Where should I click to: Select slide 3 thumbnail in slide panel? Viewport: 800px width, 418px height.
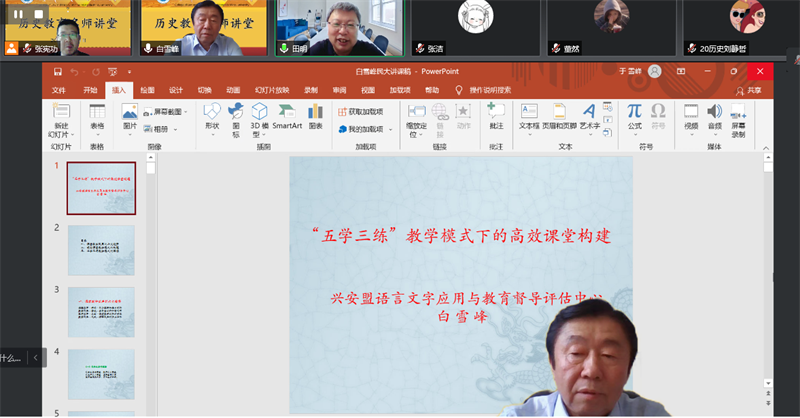(x=101, y=312)
